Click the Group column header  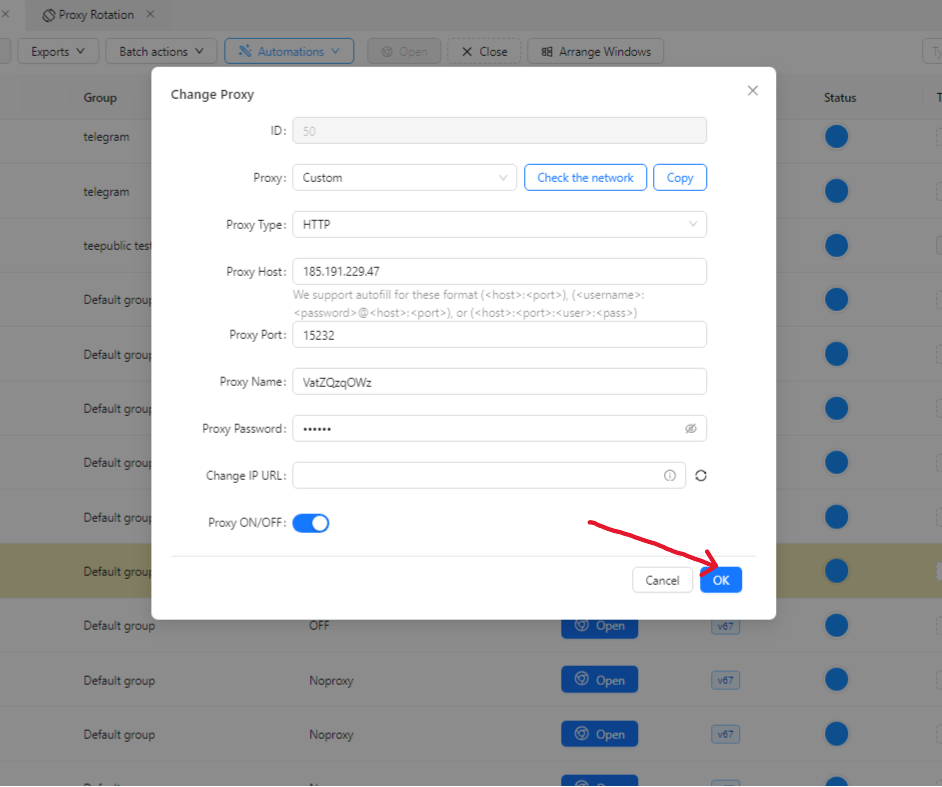point(100,97)
